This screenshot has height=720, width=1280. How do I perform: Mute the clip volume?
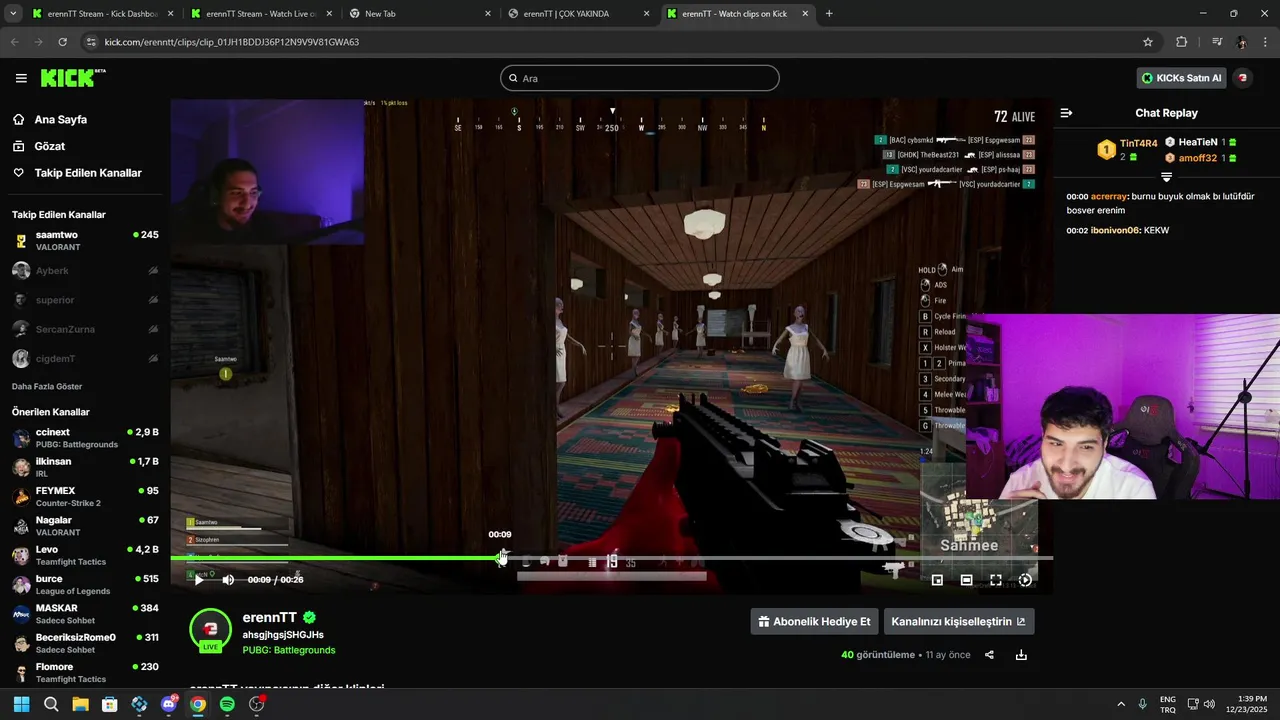click(228, 580)
